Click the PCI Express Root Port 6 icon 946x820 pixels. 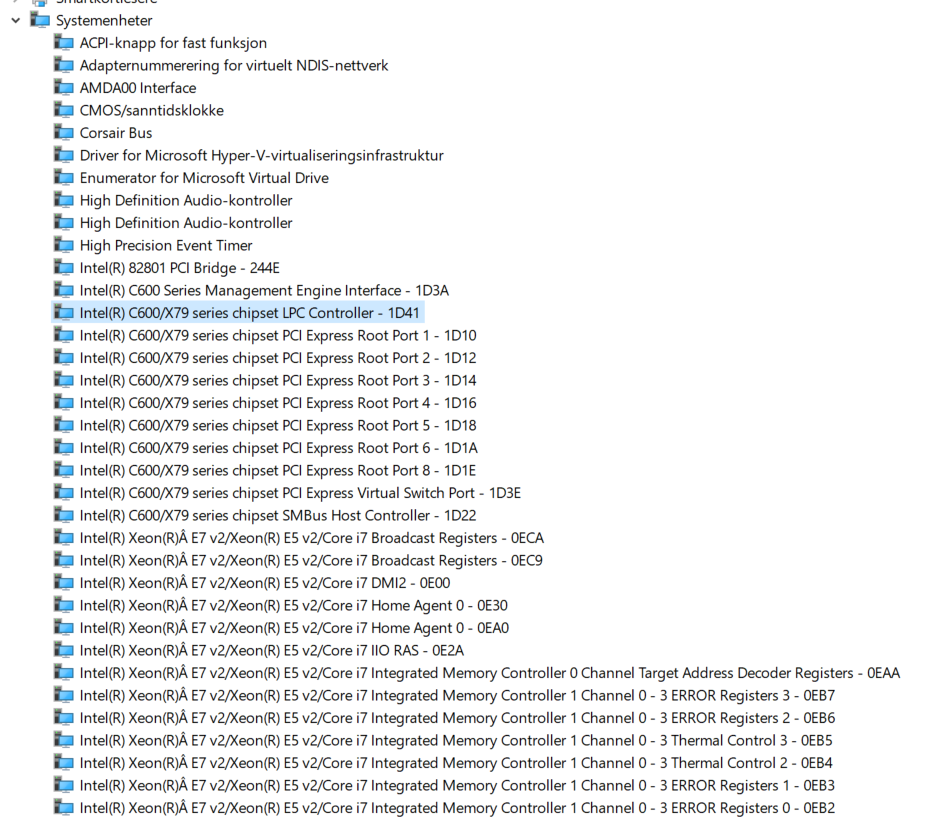64,447
